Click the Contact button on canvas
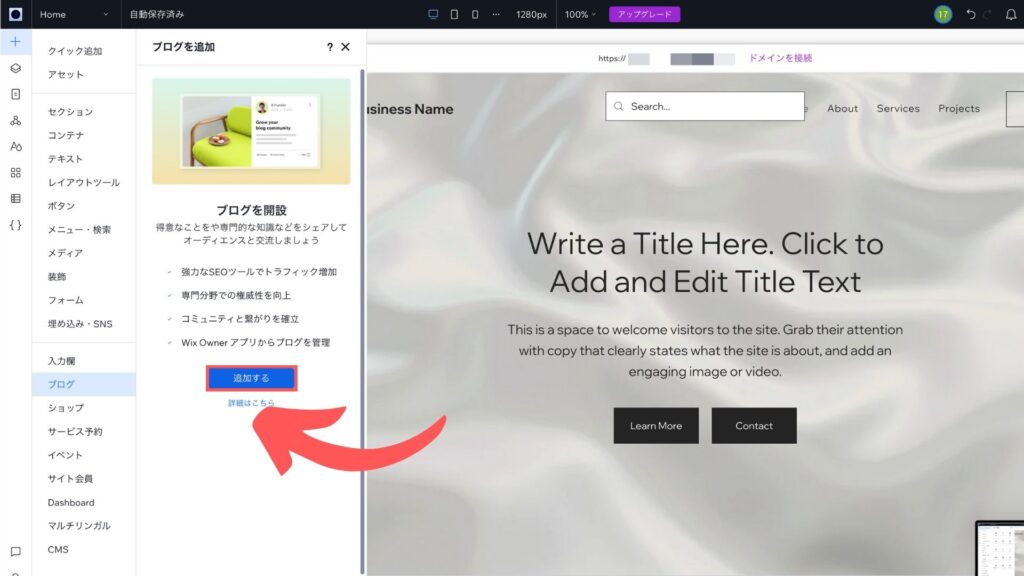The height and width of the screenshot is (576, 1024). [x=754, y=425]
